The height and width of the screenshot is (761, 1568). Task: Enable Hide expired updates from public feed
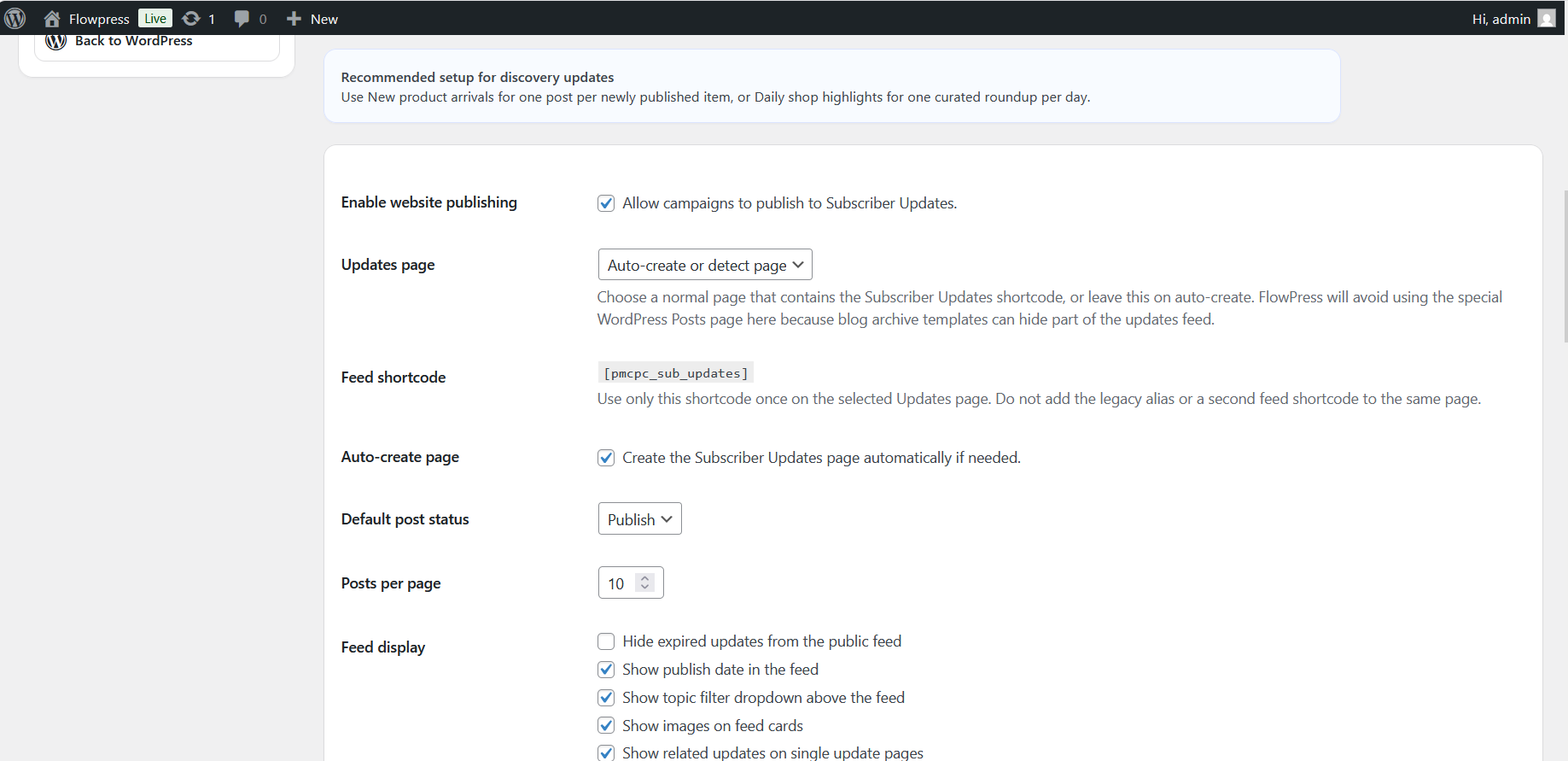point(606,641)
